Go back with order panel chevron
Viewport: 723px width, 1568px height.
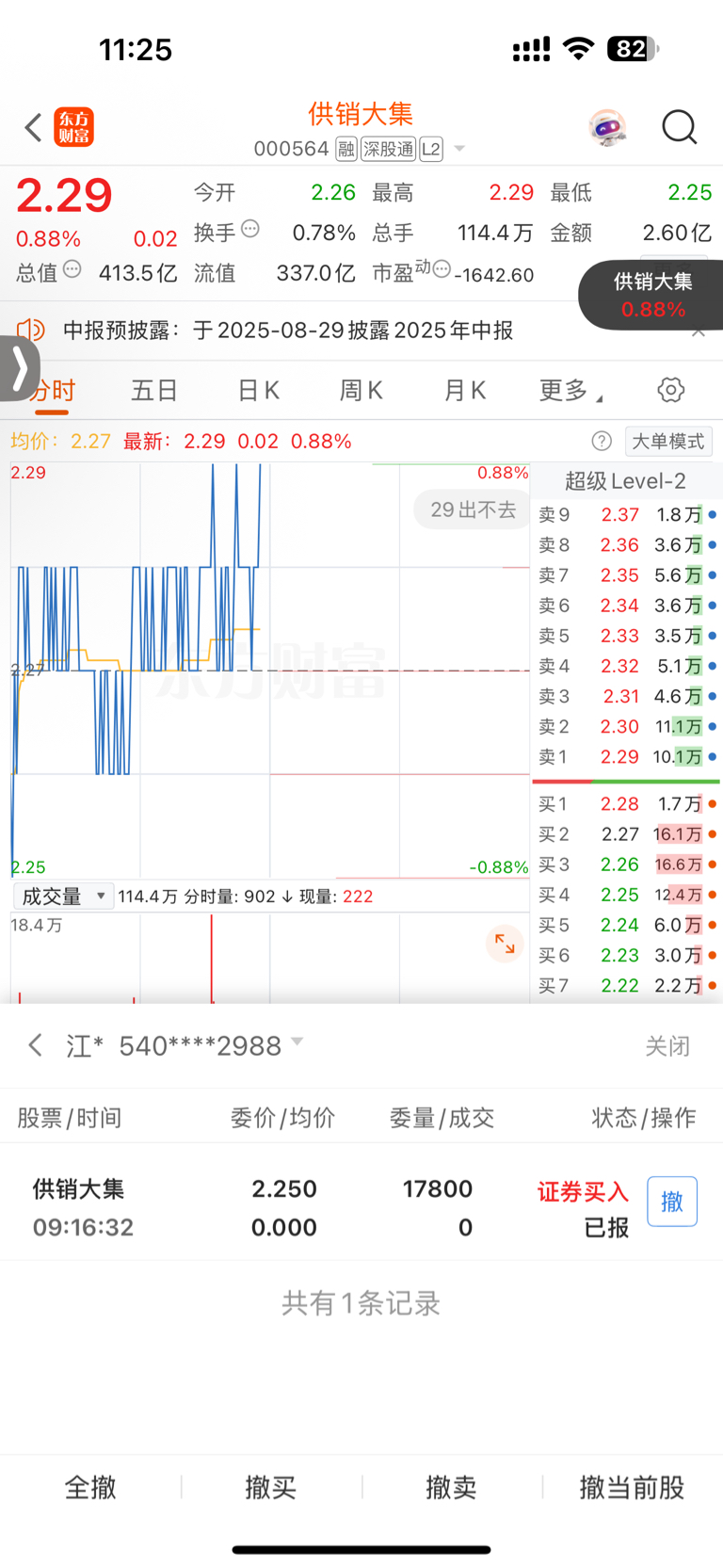point(36,1044)
